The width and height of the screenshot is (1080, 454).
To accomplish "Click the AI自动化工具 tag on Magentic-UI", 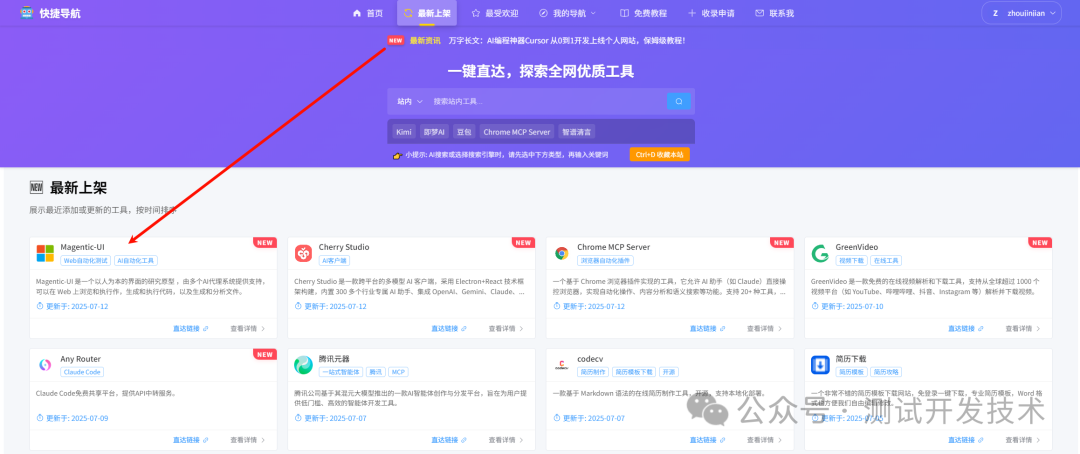I will (136, 261).
